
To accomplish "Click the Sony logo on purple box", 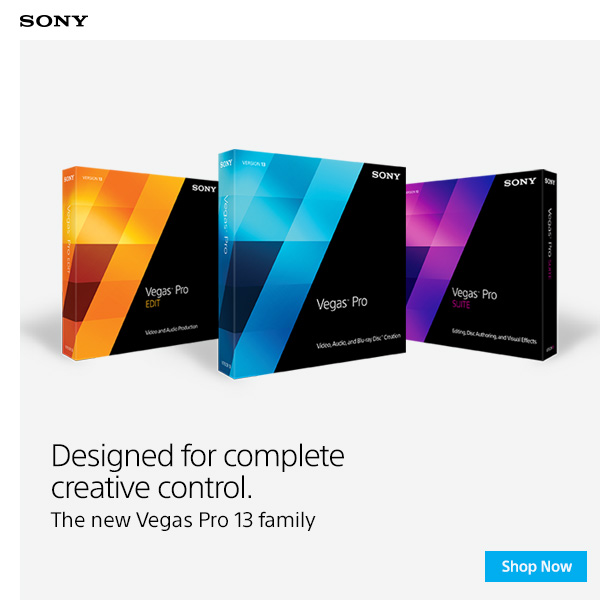I will (x=520, y=182).
